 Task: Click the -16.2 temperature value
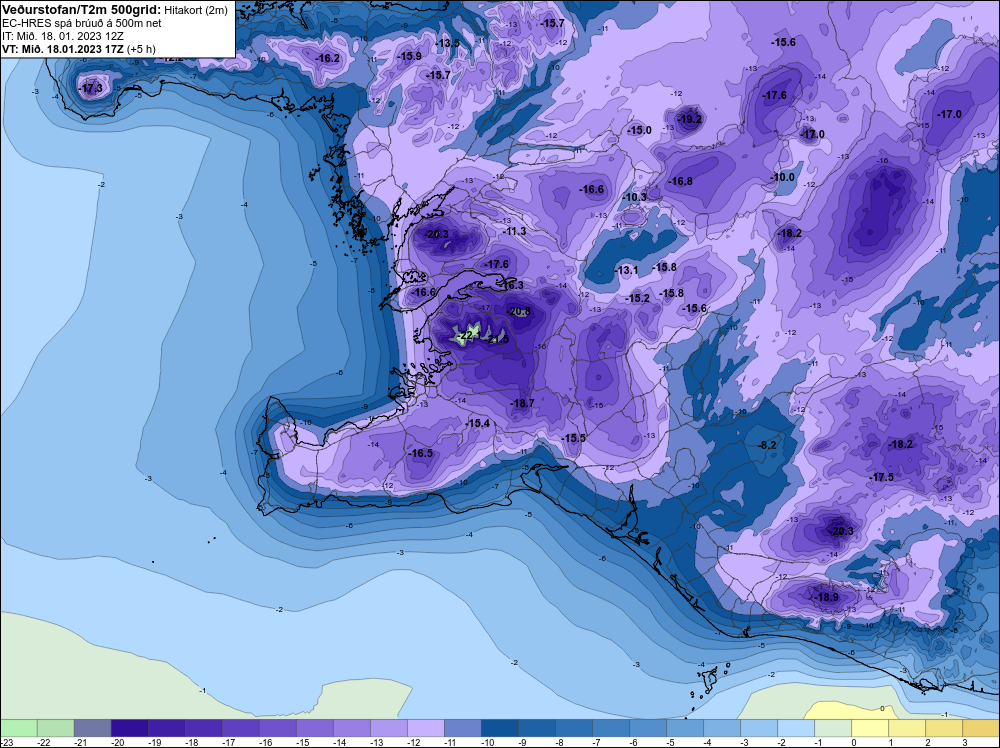coord(328,58)
